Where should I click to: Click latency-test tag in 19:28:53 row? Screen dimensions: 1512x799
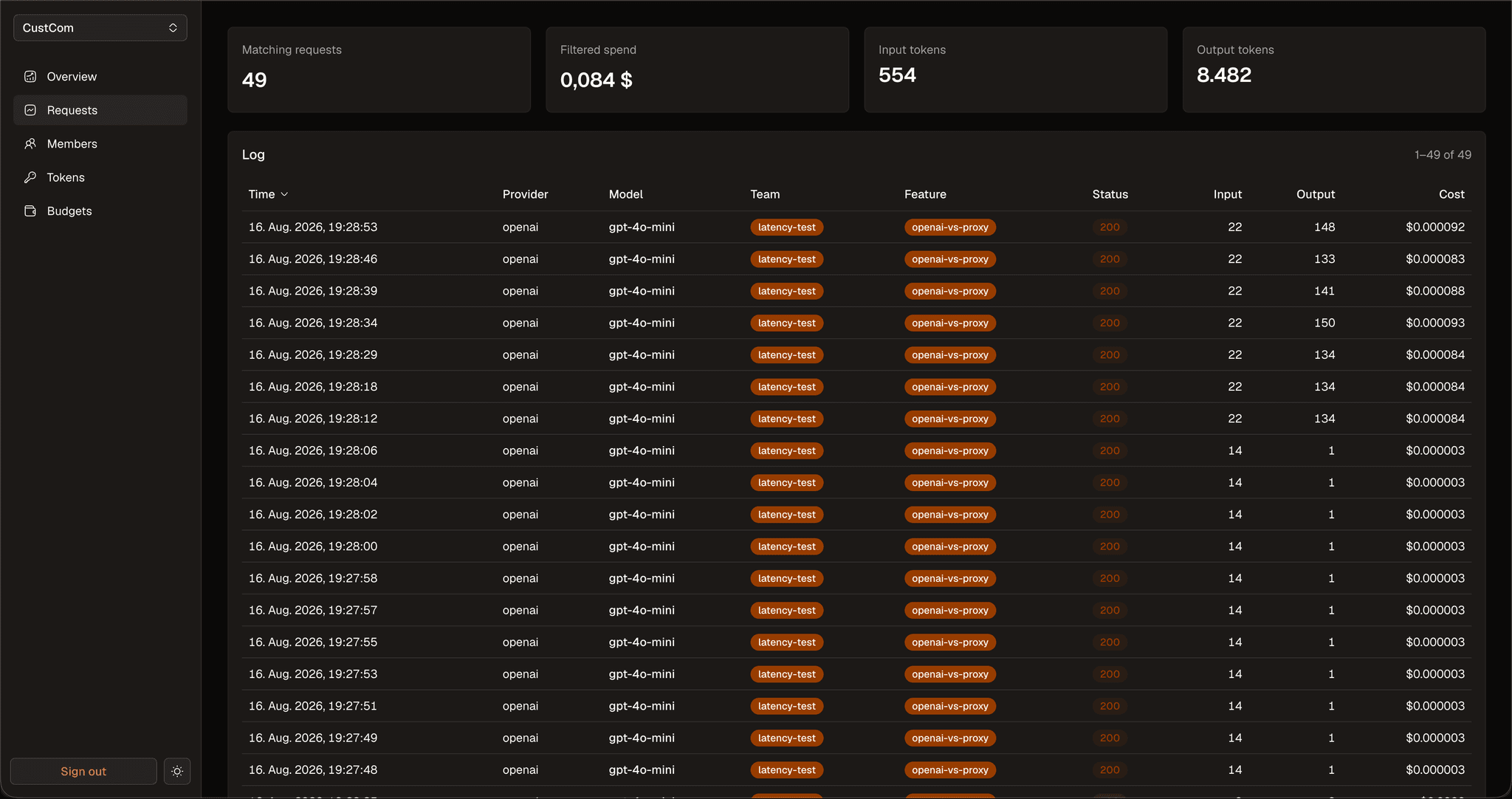(x=786, y=227)
